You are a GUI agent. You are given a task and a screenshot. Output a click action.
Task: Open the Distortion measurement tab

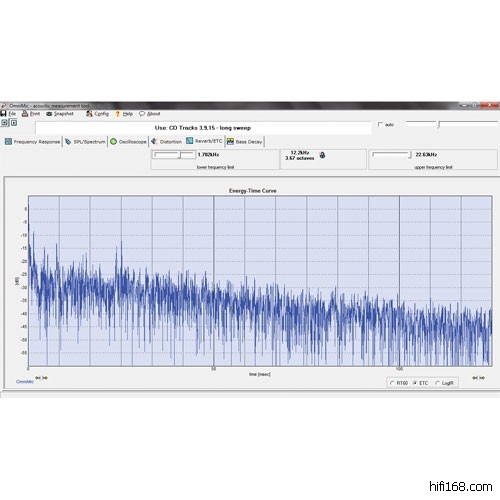[x=166, y=142]
